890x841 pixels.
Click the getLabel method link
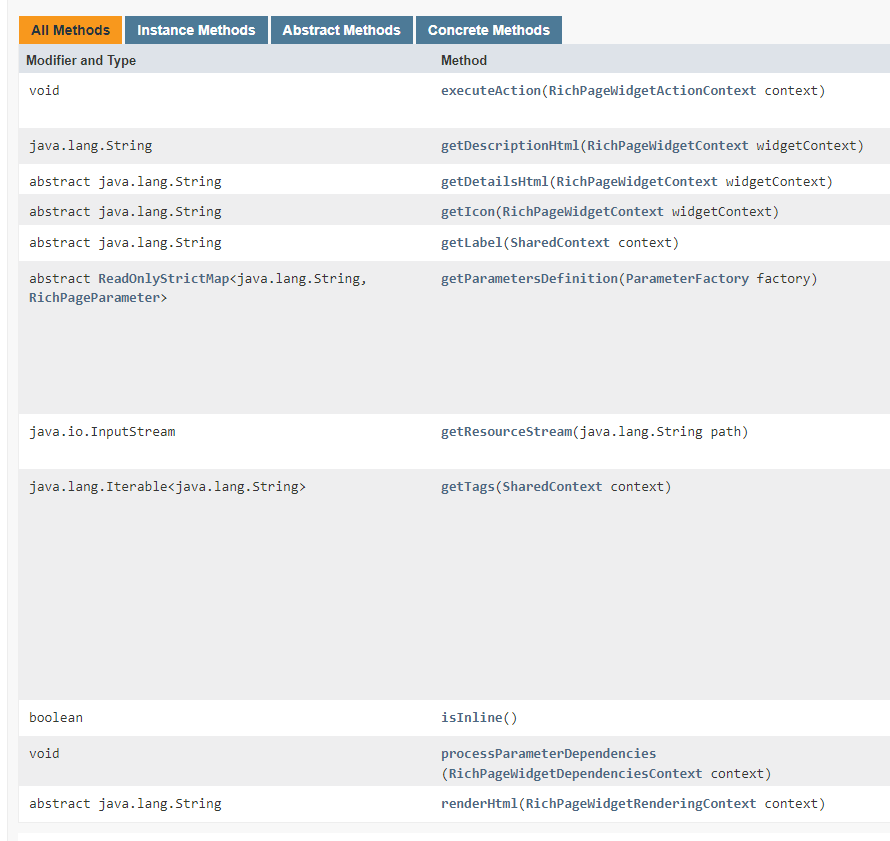pos(471,243)
